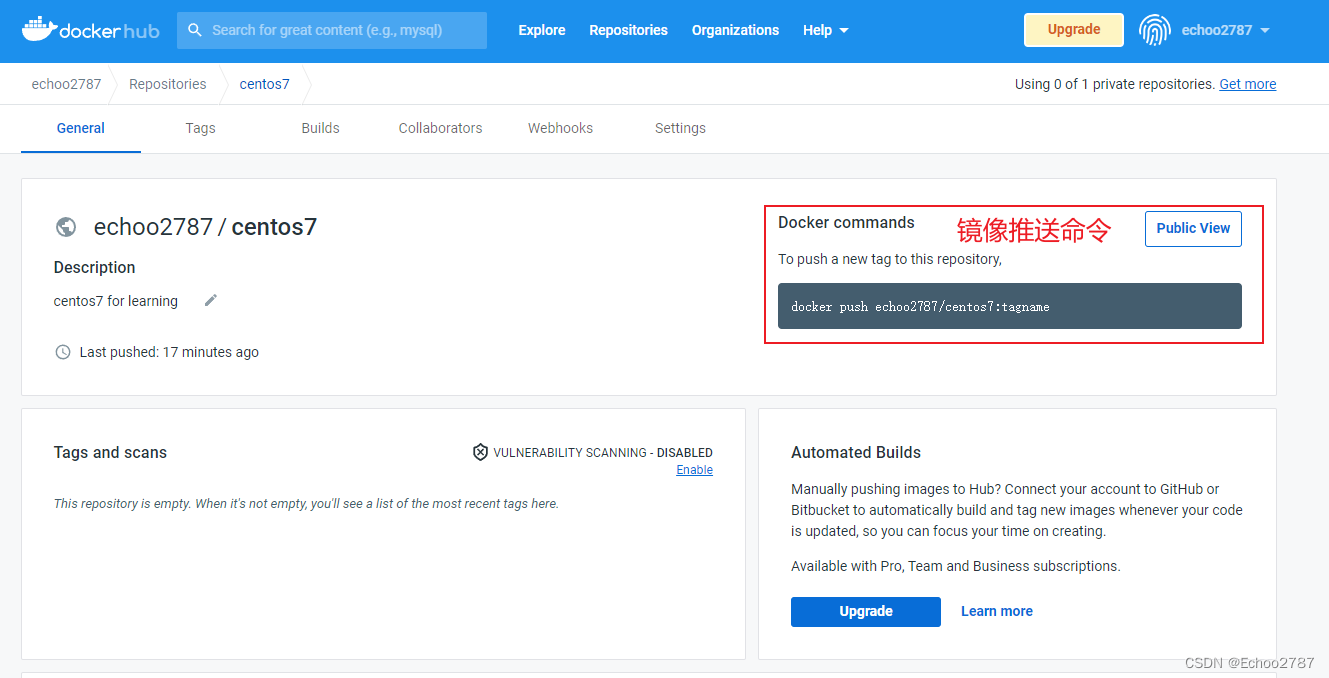Click the search magnifier icon

(195, 30)
